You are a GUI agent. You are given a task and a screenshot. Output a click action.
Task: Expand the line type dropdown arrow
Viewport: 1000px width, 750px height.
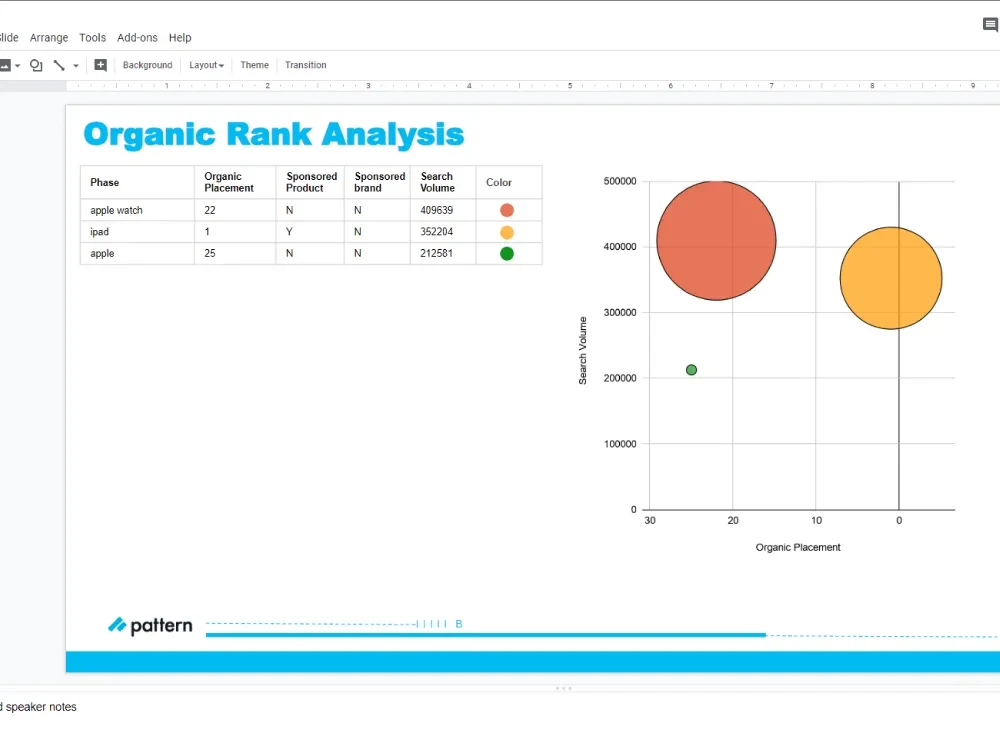click(x=76, y=66)
